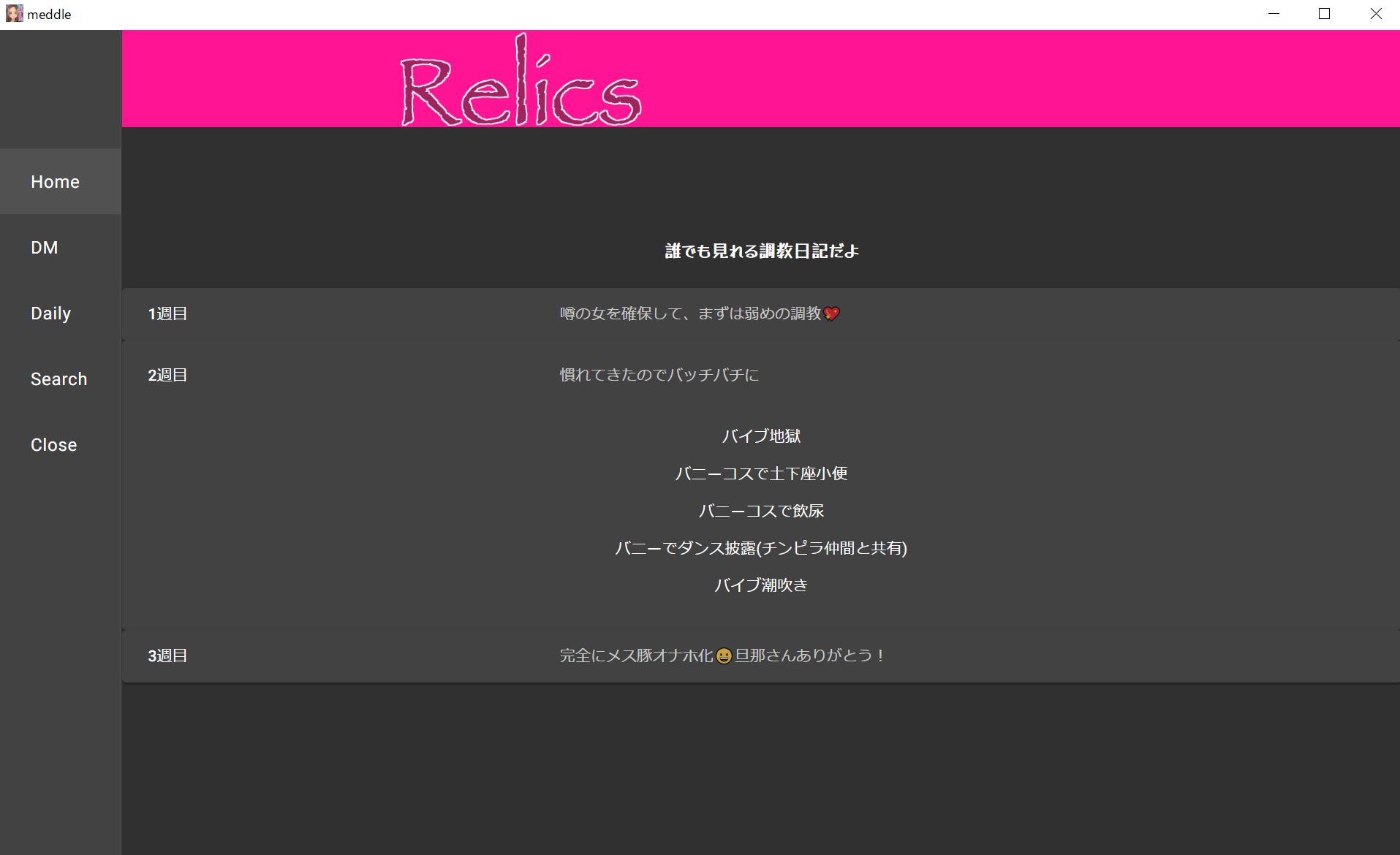
Task: Select the バイブ地獄 list entry
Action: [760, 436]
